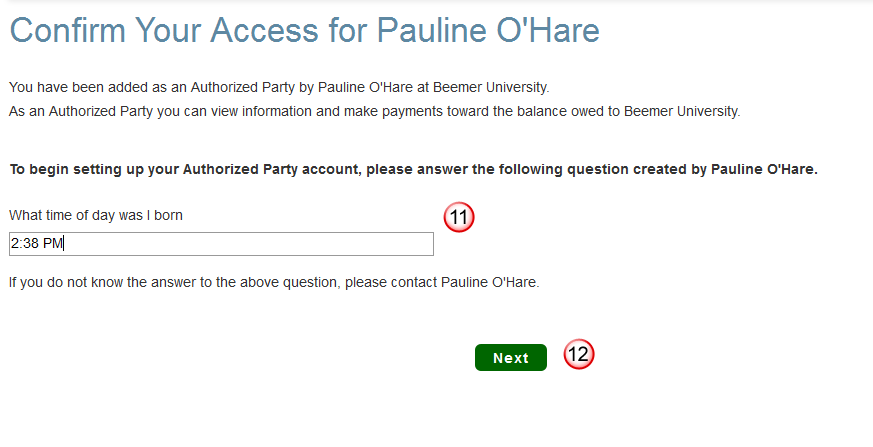Click the '2:38 PM' text in the field
The image size is (873, 447).
click(x=36, y=244)
